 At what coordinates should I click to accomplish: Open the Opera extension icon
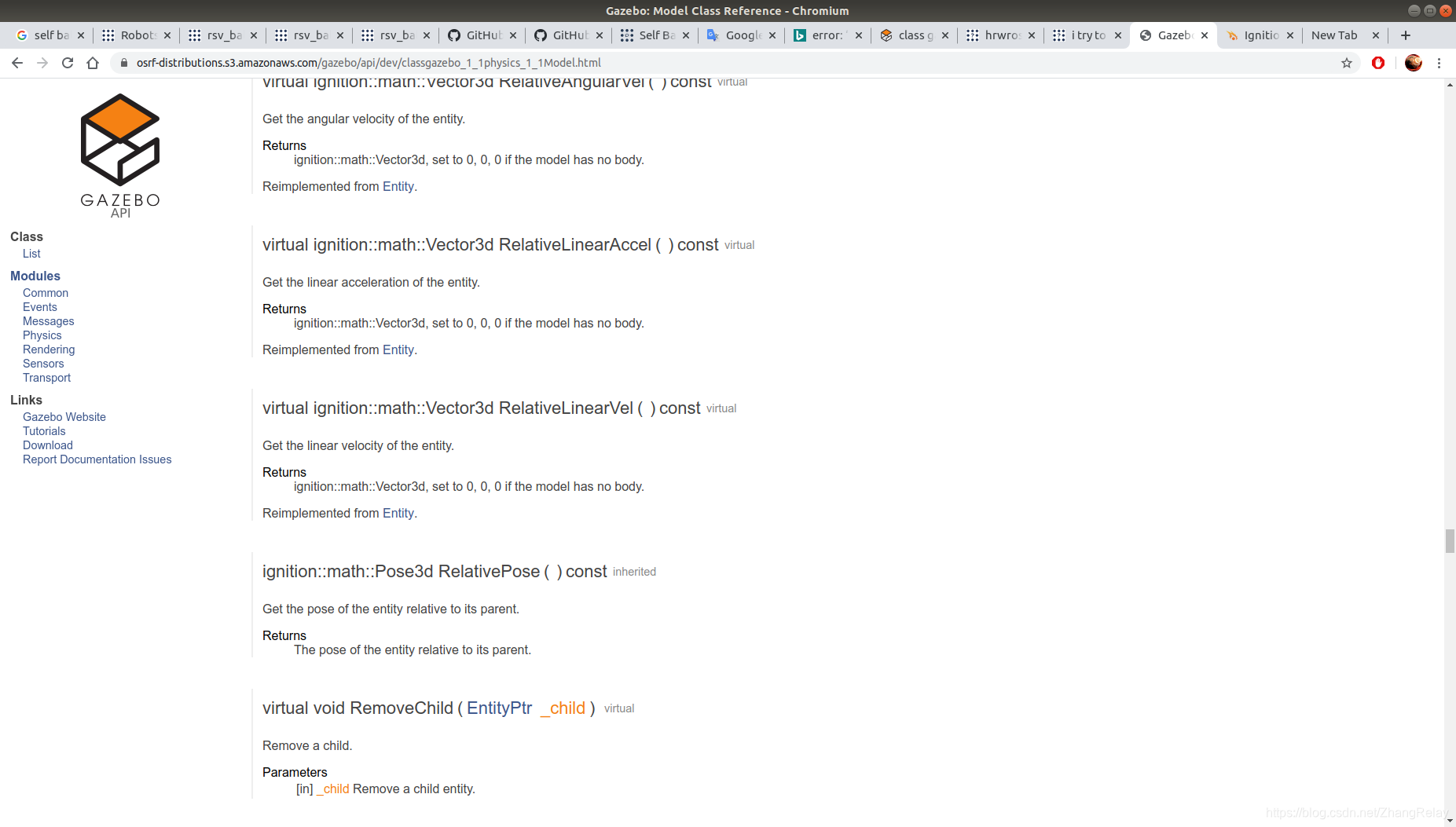[1378, 63]
